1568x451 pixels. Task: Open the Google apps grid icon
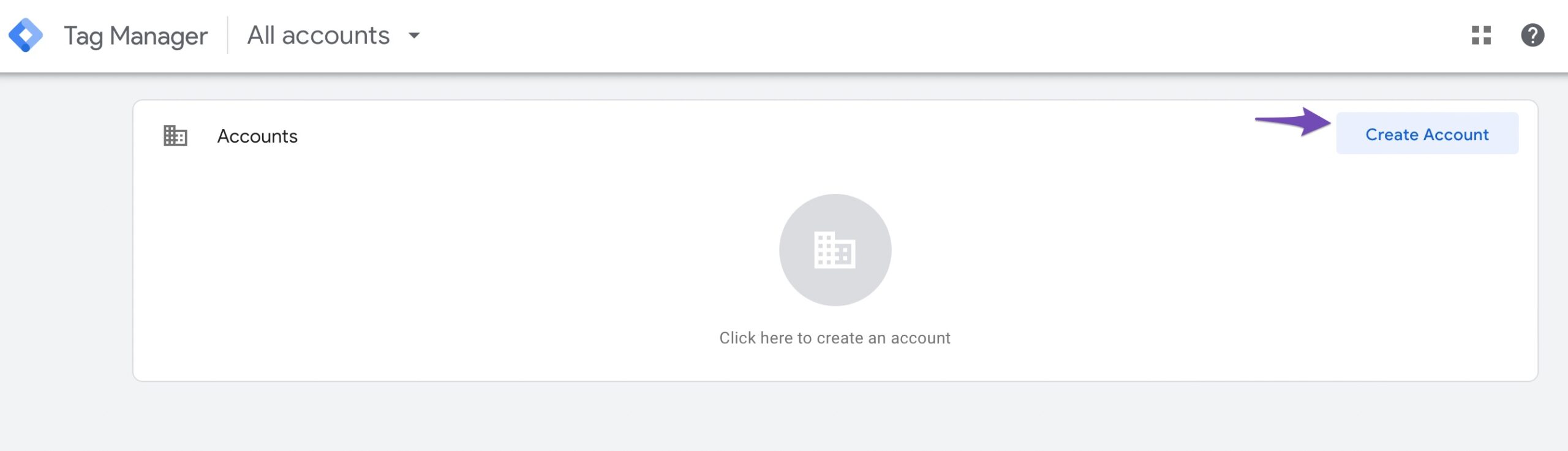click(x=1481, y=35)
